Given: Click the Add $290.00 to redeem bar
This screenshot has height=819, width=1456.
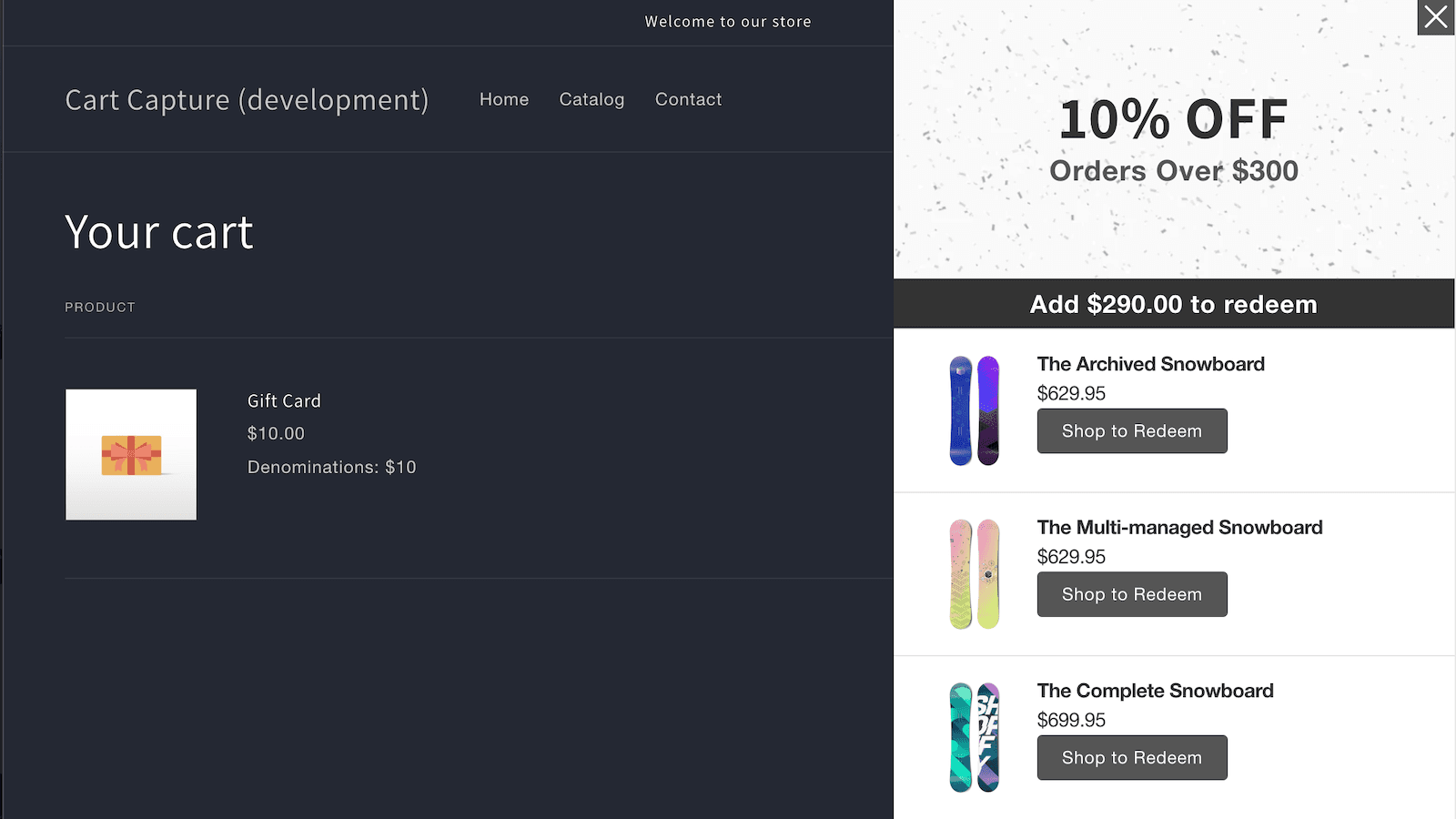Looking at the screenshot, I should coord(1173,304).
